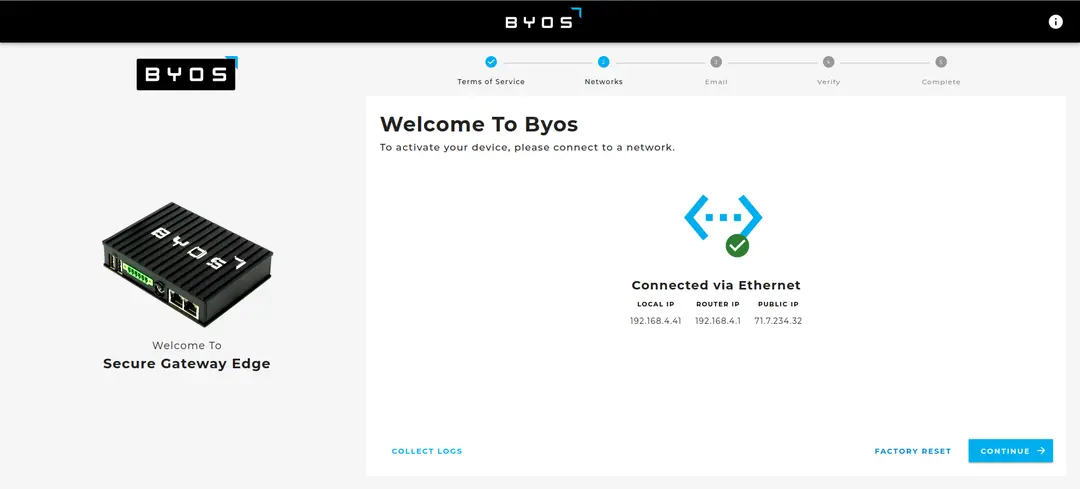Image resolution: width=1080 pixels, height=489 pixels.
Task: Select router IP value 192.168.4.1
Action: pos(718,321)
